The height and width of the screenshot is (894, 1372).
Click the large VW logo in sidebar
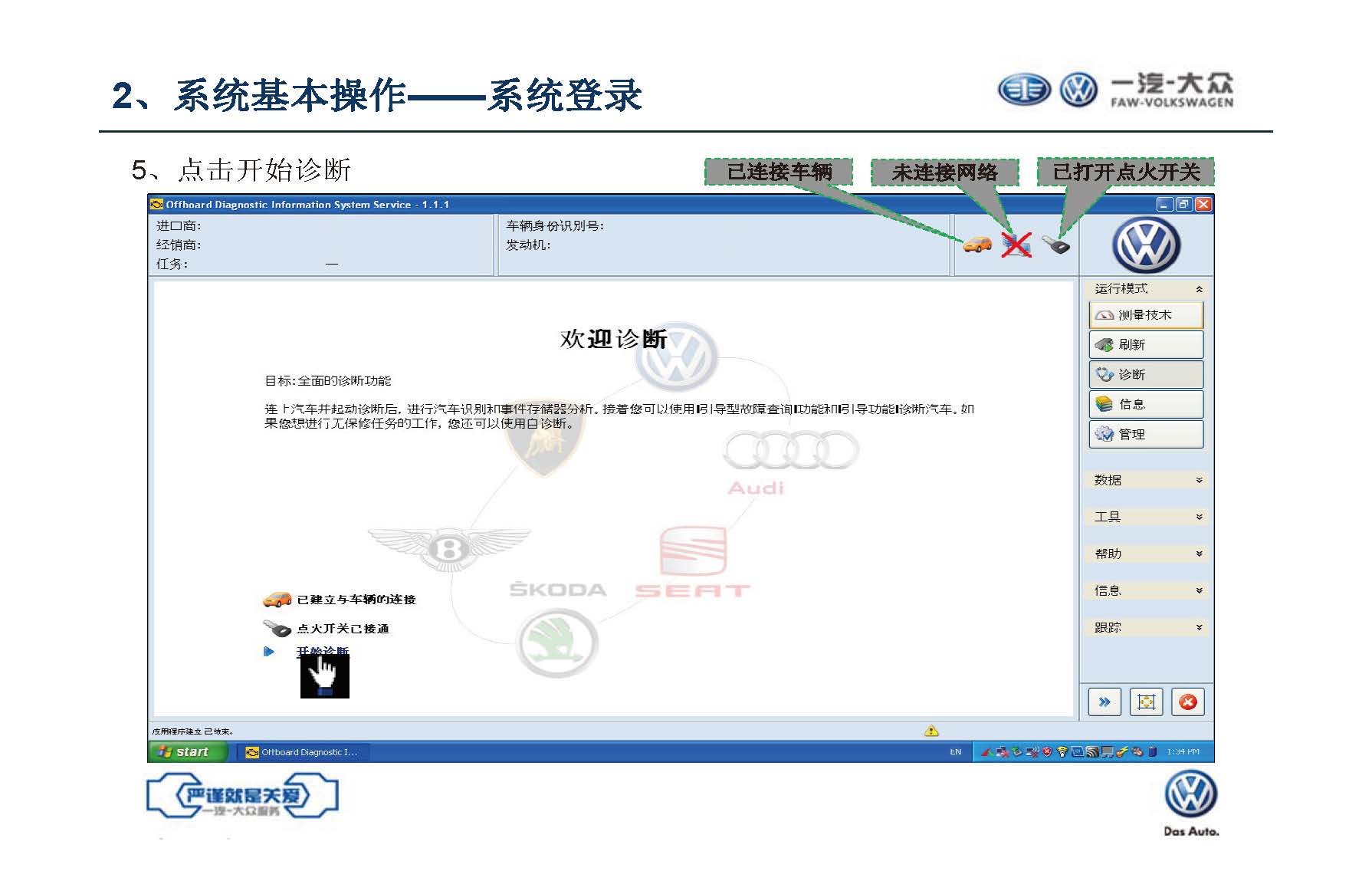(1146, 245)
